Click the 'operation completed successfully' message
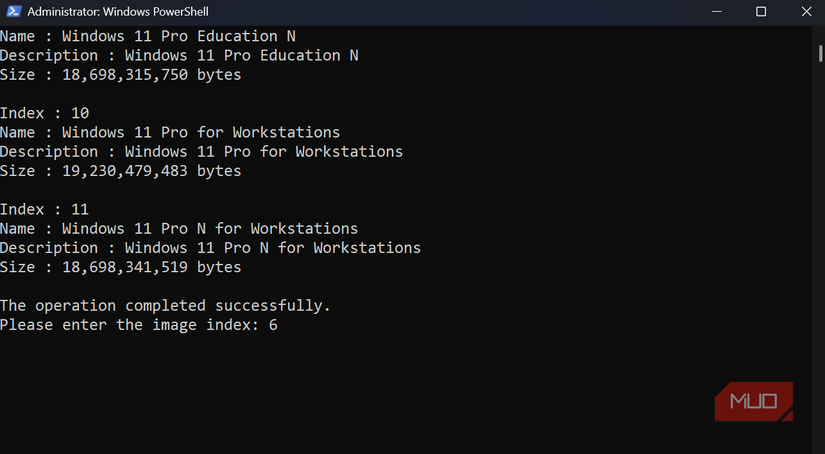825x454 pixels. pyautogui.click(x=165, y=305)
